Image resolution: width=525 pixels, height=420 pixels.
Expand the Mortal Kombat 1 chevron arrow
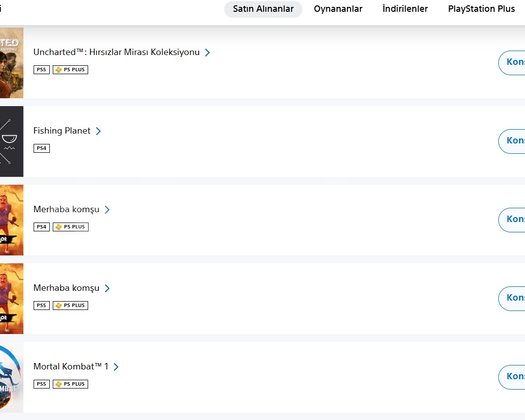[x=116, y=367]
